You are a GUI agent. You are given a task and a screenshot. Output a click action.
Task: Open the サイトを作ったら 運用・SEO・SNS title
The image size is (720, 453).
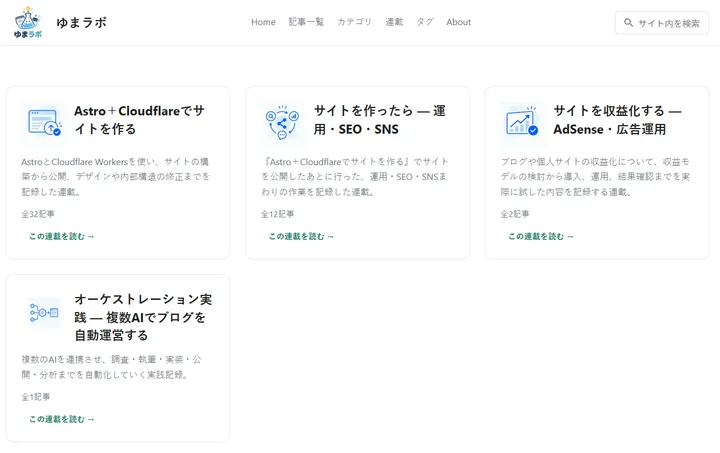click(380, 120)
